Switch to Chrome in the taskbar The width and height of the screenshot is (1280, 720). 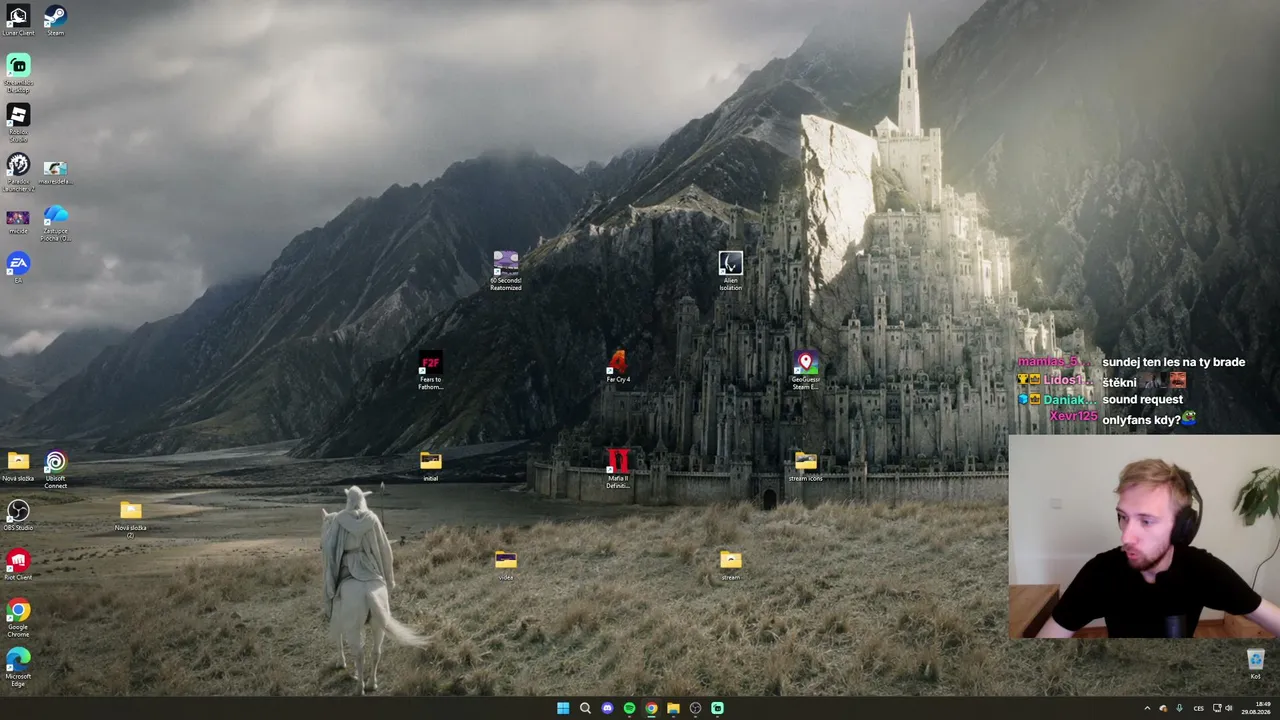651,708
